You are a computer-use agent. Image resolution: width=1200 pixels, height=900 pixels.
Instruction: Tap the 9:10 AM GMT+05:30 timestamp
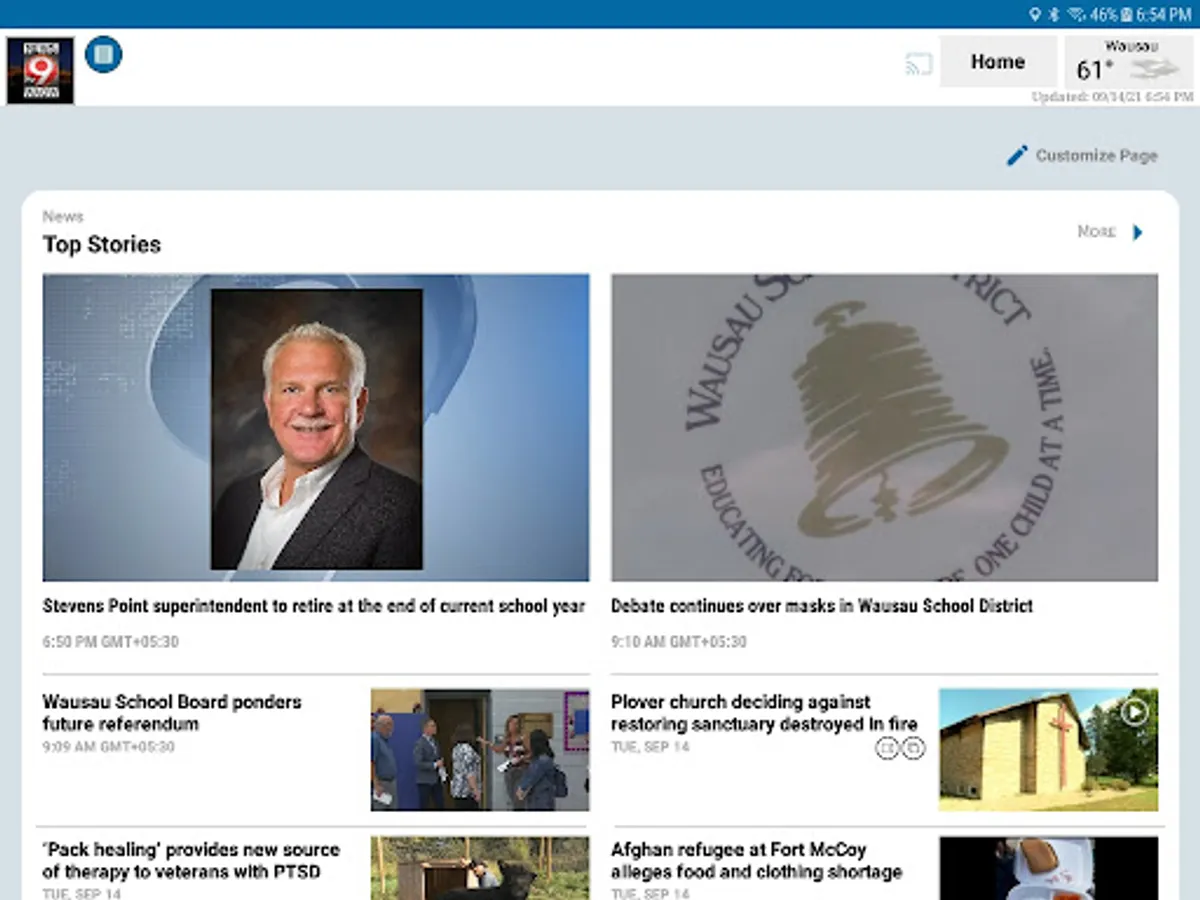[679, 642]
